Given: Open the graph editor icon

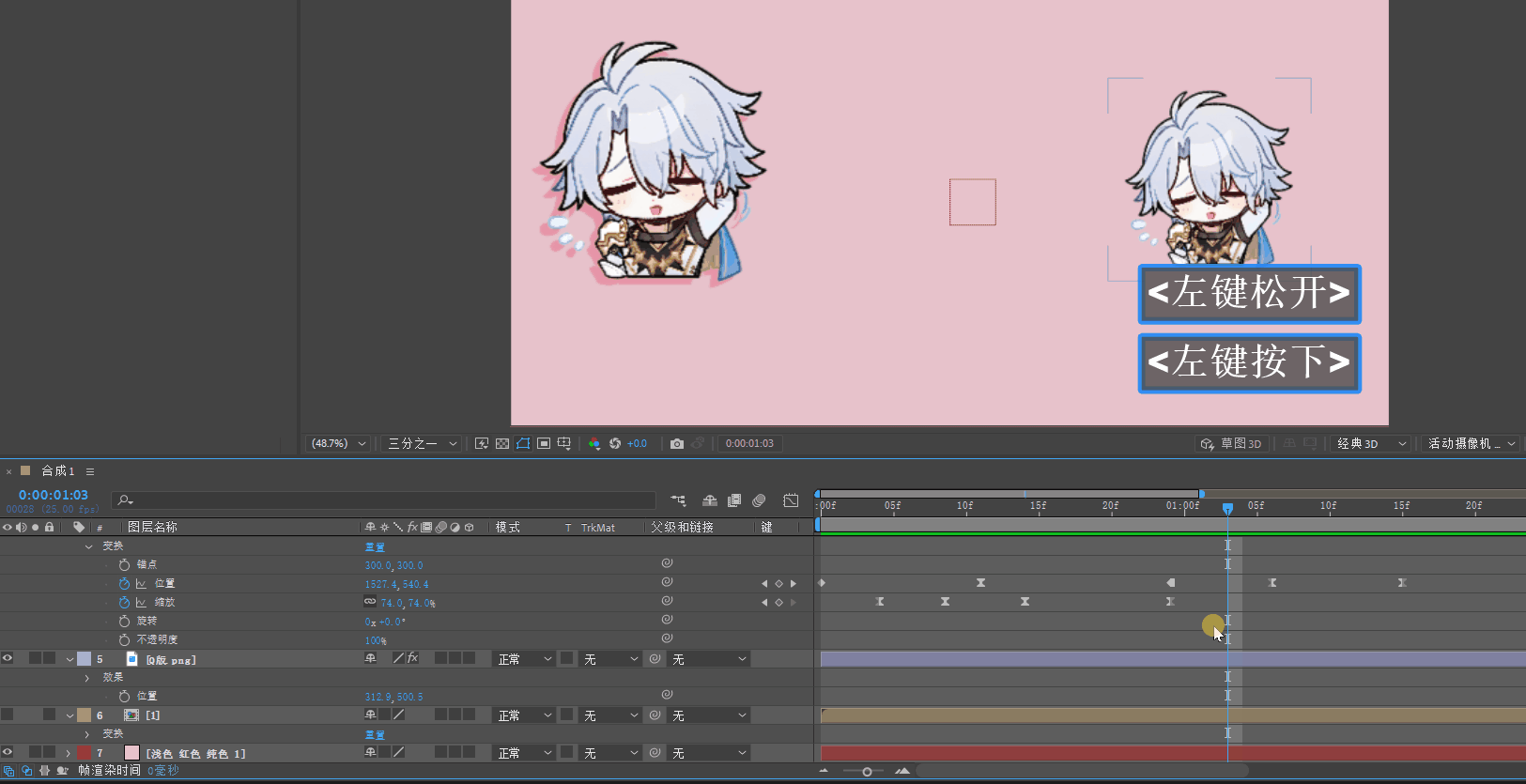Looking at the screenshot, I should coord(791,500).
